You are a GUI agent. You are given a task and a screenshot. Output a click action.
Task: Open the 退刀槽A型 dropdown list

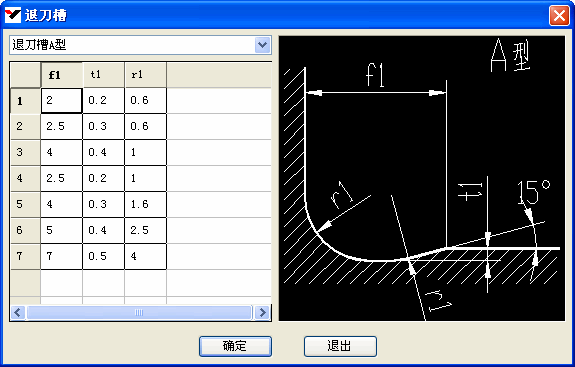click(x=263, y=45)
